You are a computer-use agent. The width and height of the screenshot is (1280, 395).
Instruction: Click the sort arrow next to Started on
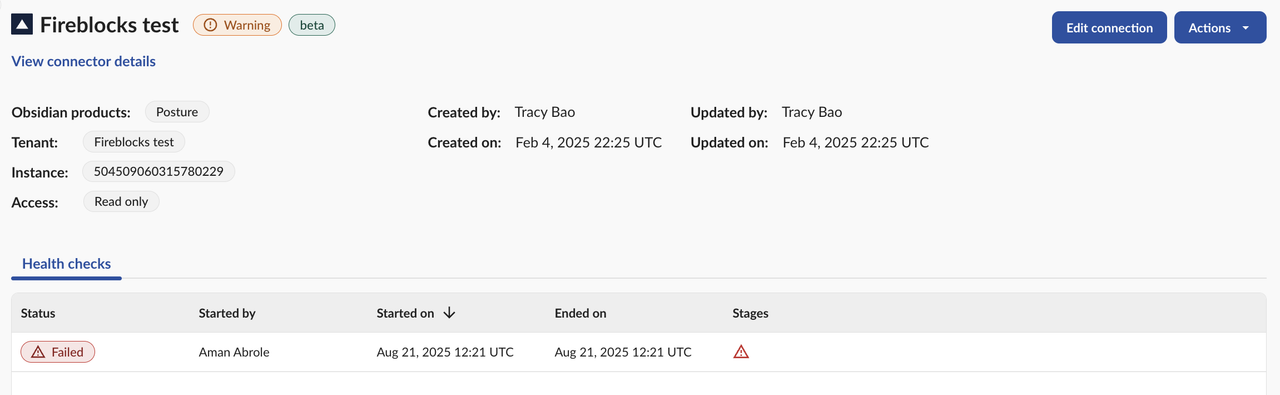click(x=449, y=313)
